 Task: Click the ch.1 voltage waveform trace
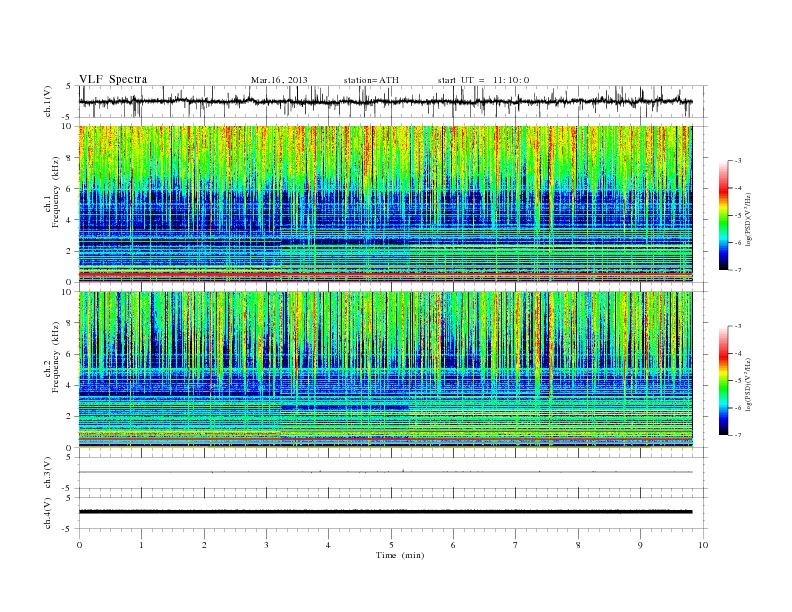(x=385, y=101)
